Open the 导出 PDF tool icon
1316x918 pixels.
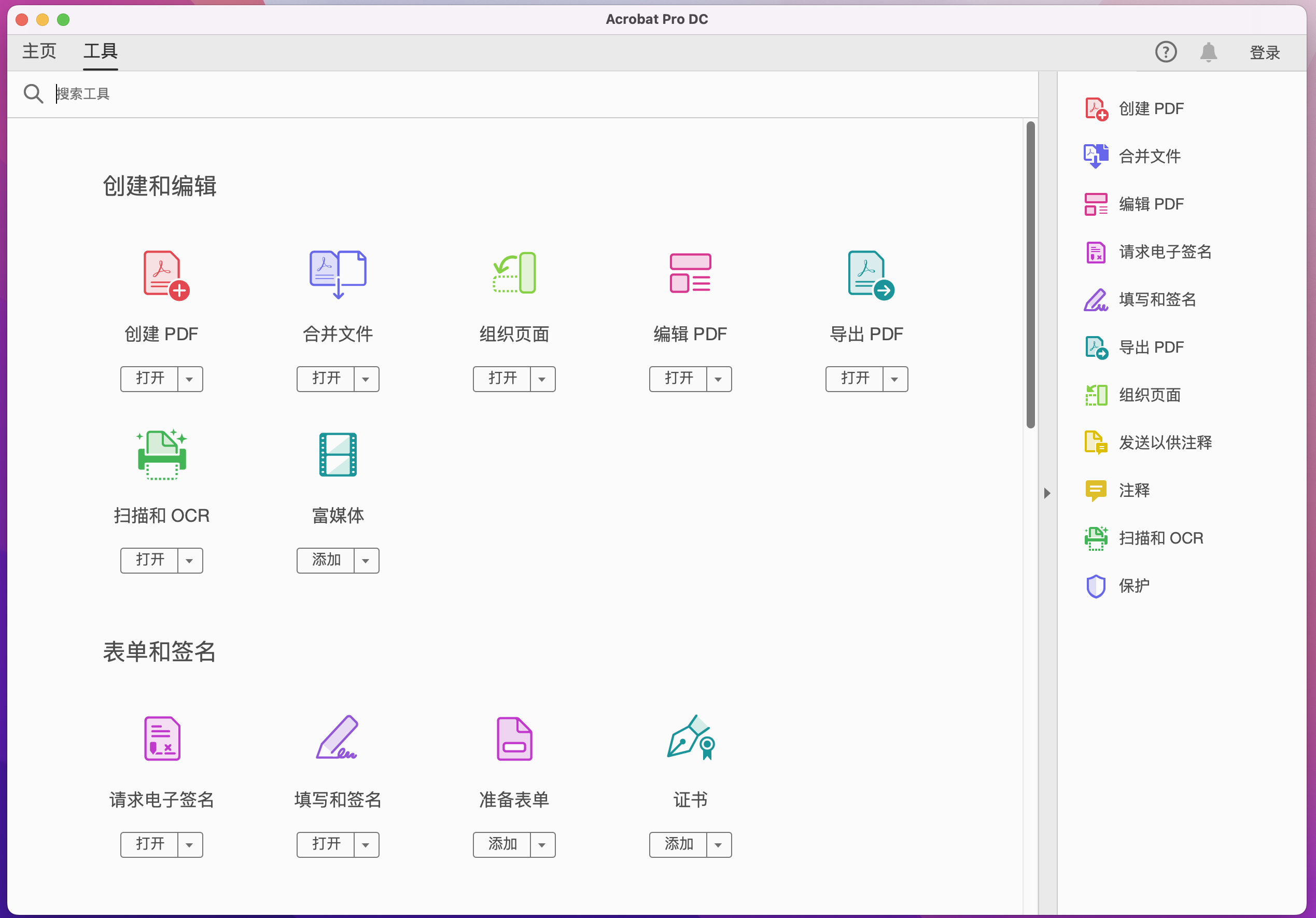[866, 274]
